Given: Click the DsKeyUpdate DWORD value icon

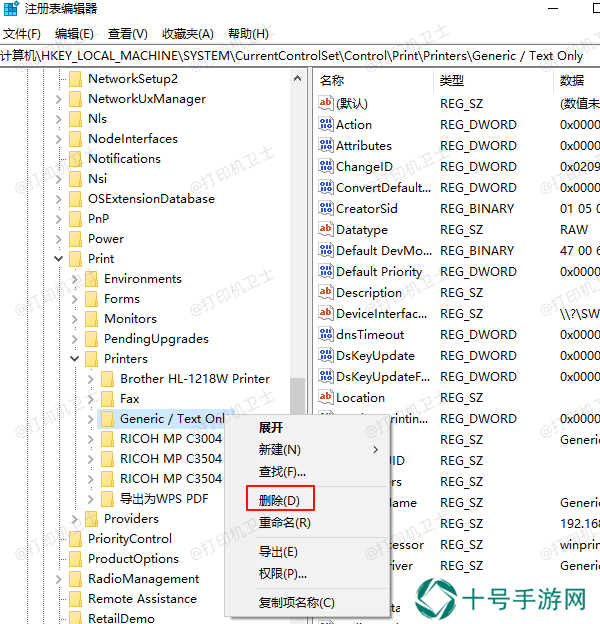Looking at the screenshot, I should [x=325, y=355].
